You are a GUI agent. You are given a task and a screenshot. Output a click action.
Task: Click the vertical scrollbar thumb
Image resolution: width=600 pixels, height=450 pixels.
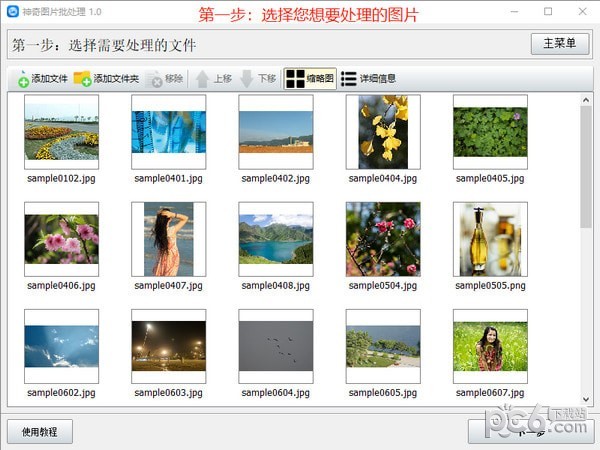pos(586,167)
